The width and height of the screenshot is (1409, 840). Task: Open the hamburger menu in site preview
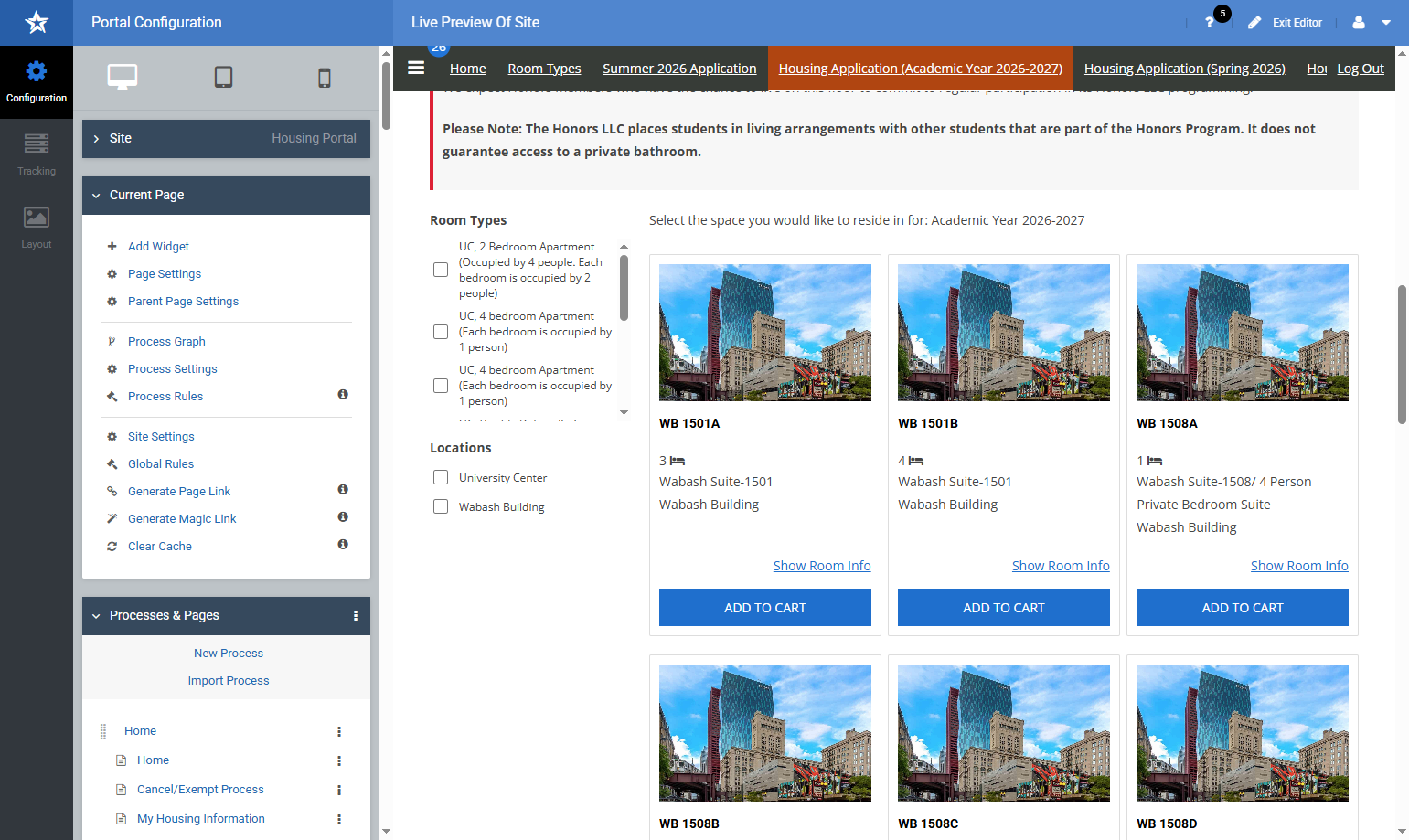[x=416, y=68]
